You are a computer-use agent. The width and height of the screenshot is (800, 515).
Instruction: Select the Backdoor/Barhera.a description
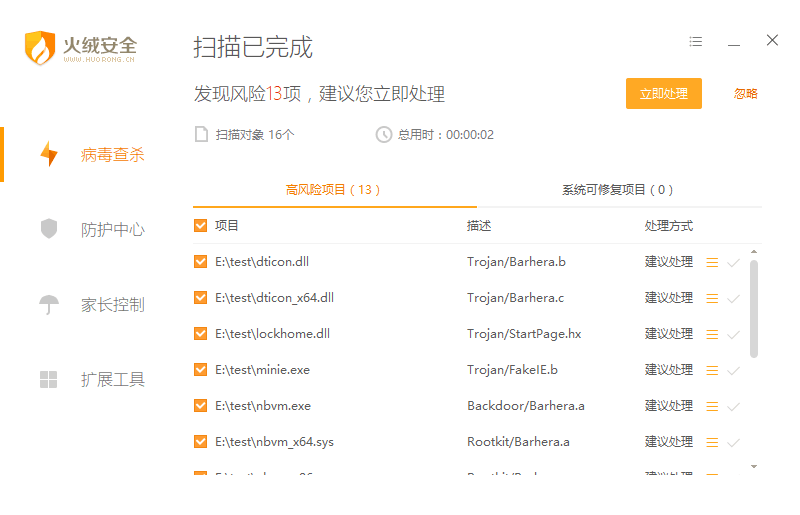(526, 406)
